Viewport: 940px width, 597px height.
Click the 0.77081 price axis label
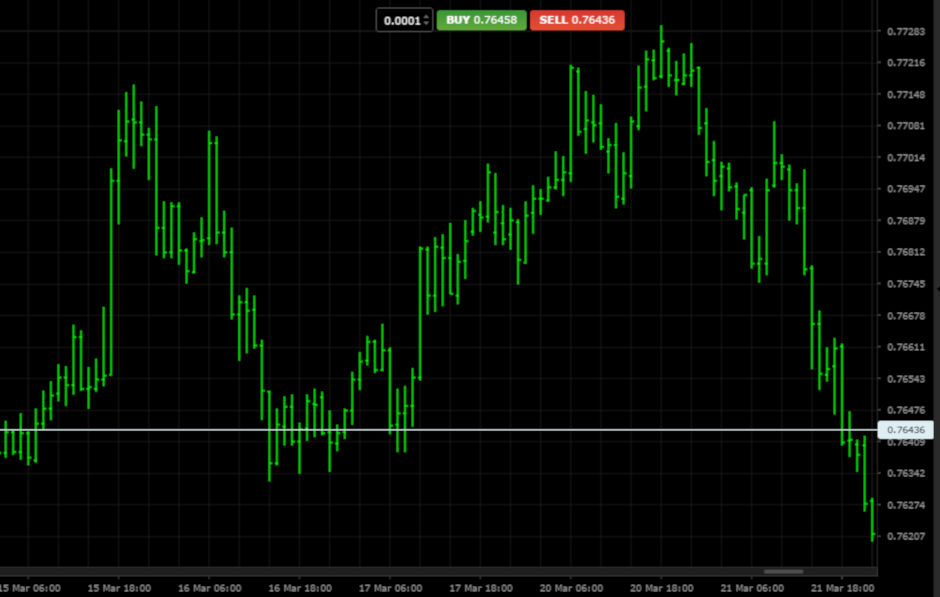(906, 125)
